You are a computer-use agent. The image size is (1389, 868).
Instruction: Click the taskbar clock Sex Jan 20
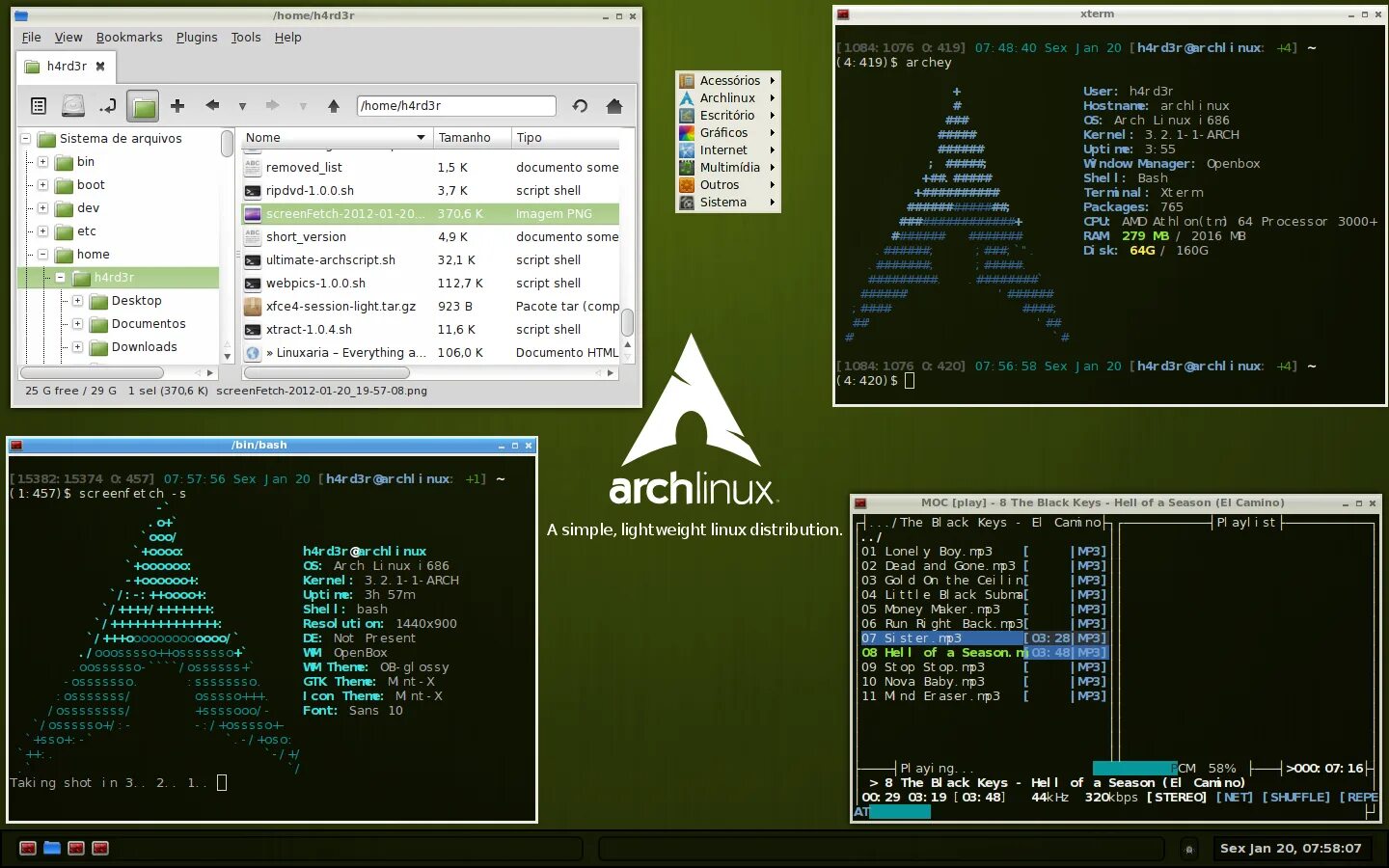coord(1291,849)
